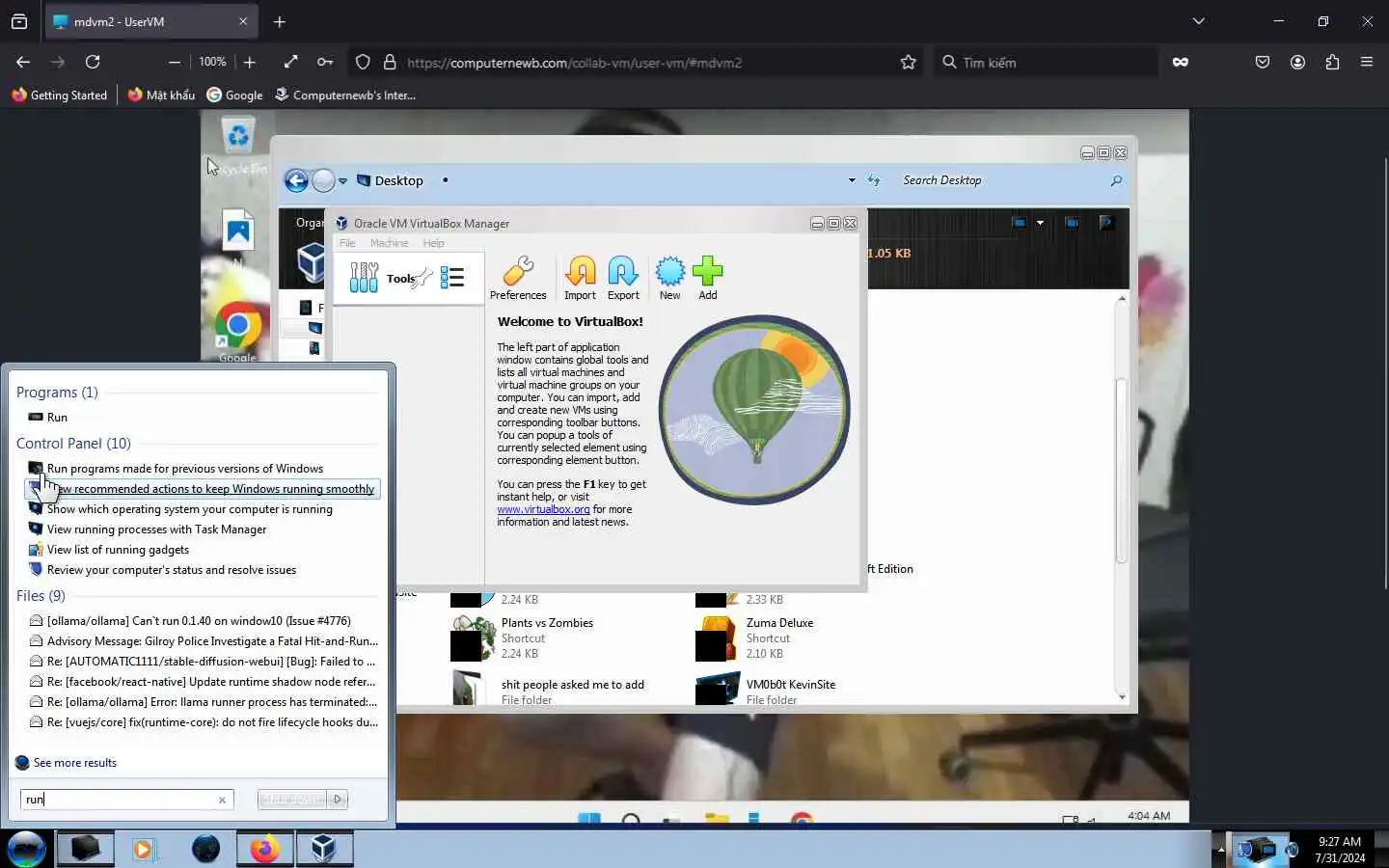Open the media player taskbar icon

(x=144, y=849)
